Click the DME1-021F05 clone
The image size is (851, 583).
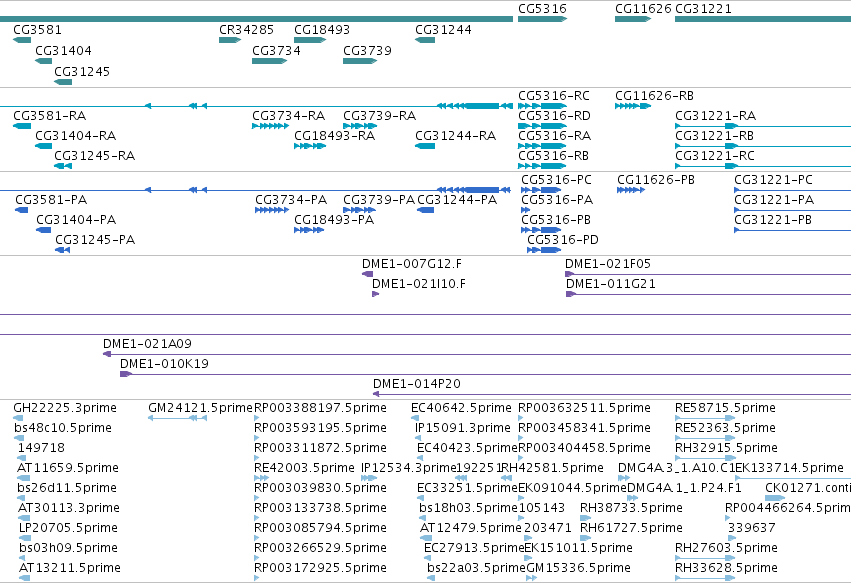708,274
